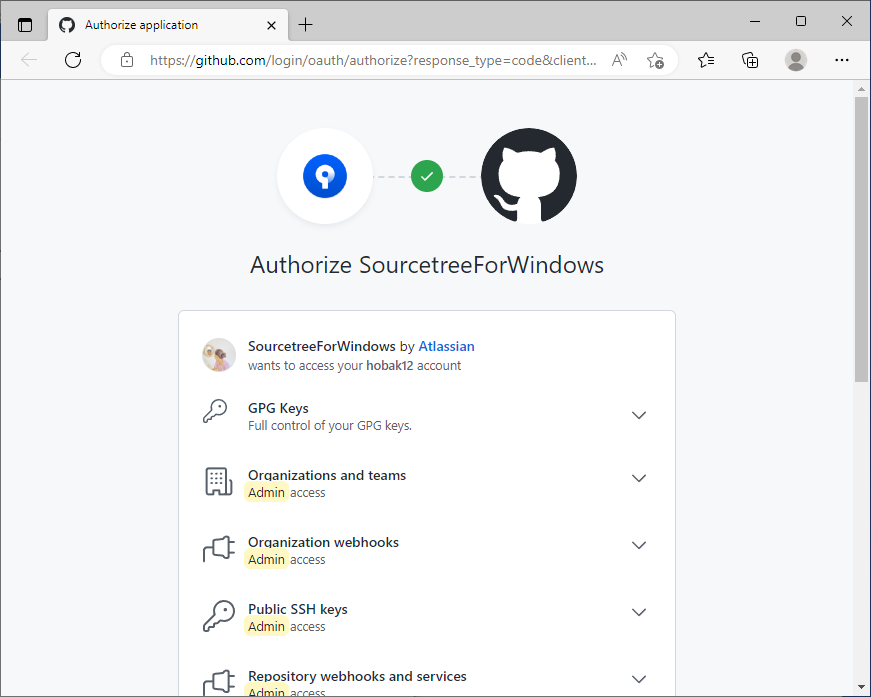Click the Sourcetree app logo
The height and width of the screenshot is (697, 871).
pos(325,176)
